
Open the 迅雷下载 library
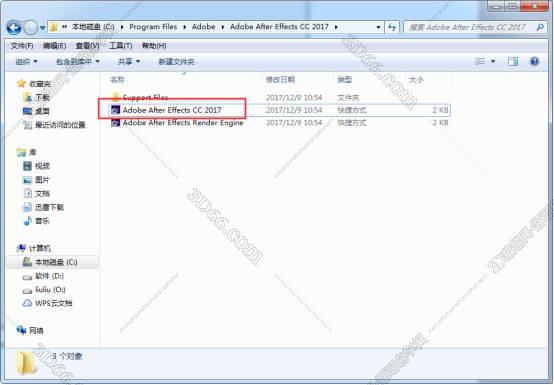pos(49,207)
